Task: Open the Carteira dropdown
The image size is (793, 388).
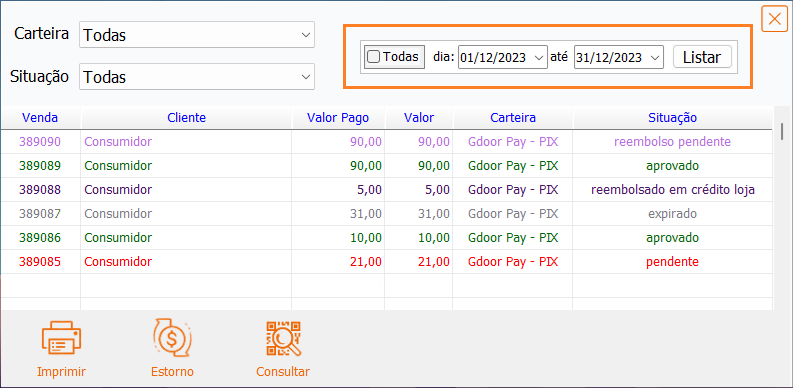Action: click(x=197, y=35)
